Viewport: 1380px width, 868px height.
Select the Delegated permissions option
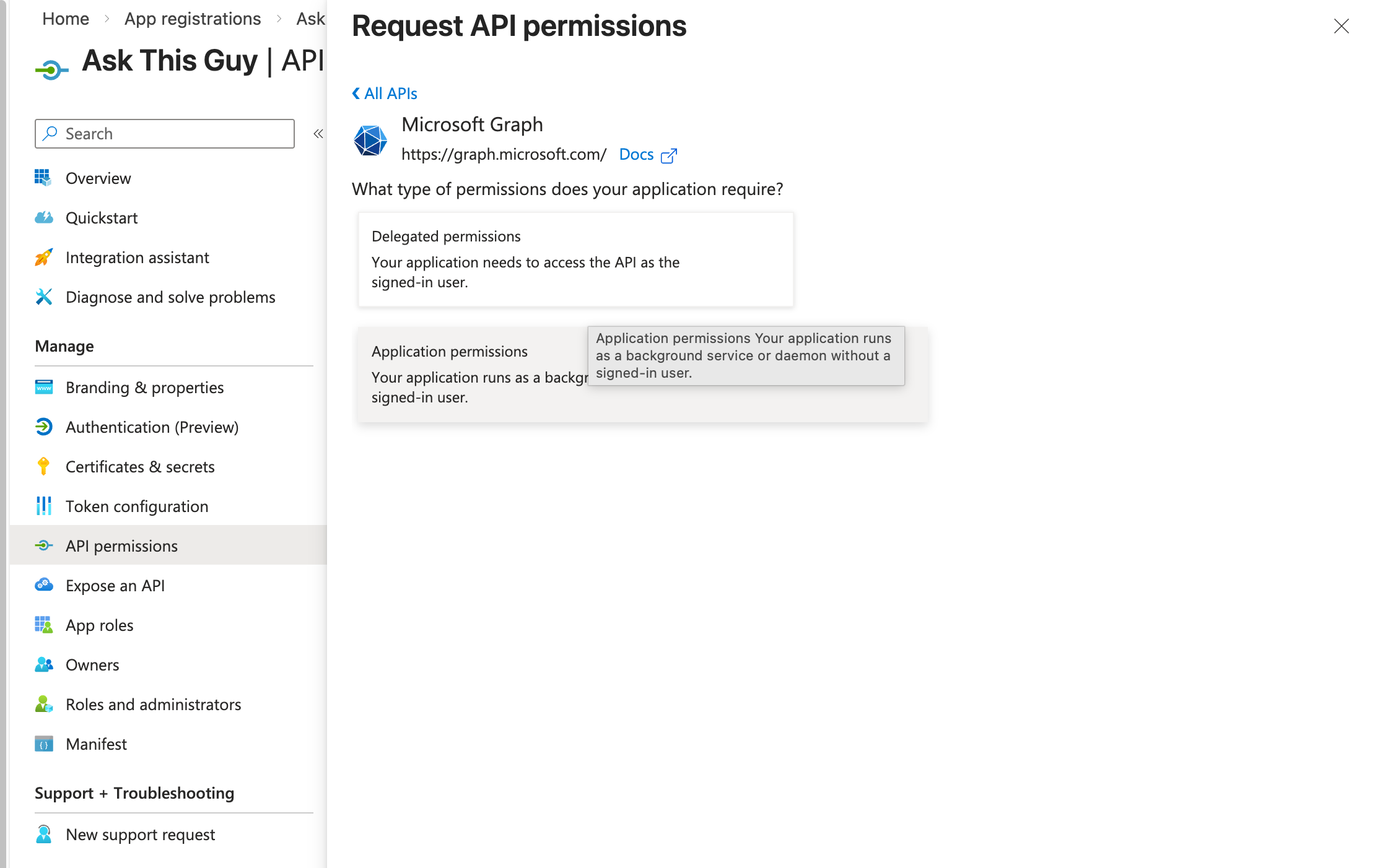(575, 259)
